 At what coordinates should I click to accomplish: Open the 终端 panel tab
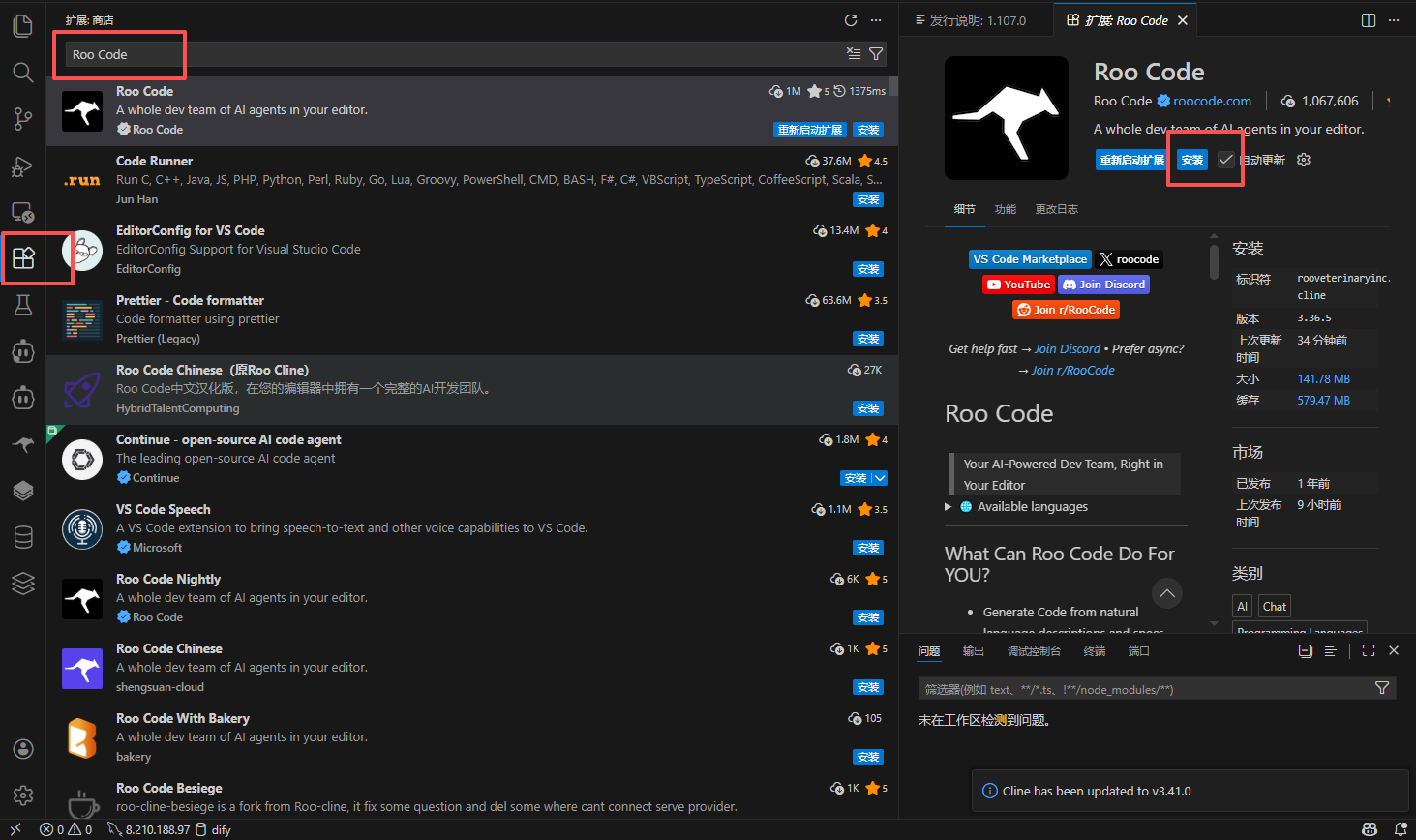pyautogui.click(x=1094, y=651)
